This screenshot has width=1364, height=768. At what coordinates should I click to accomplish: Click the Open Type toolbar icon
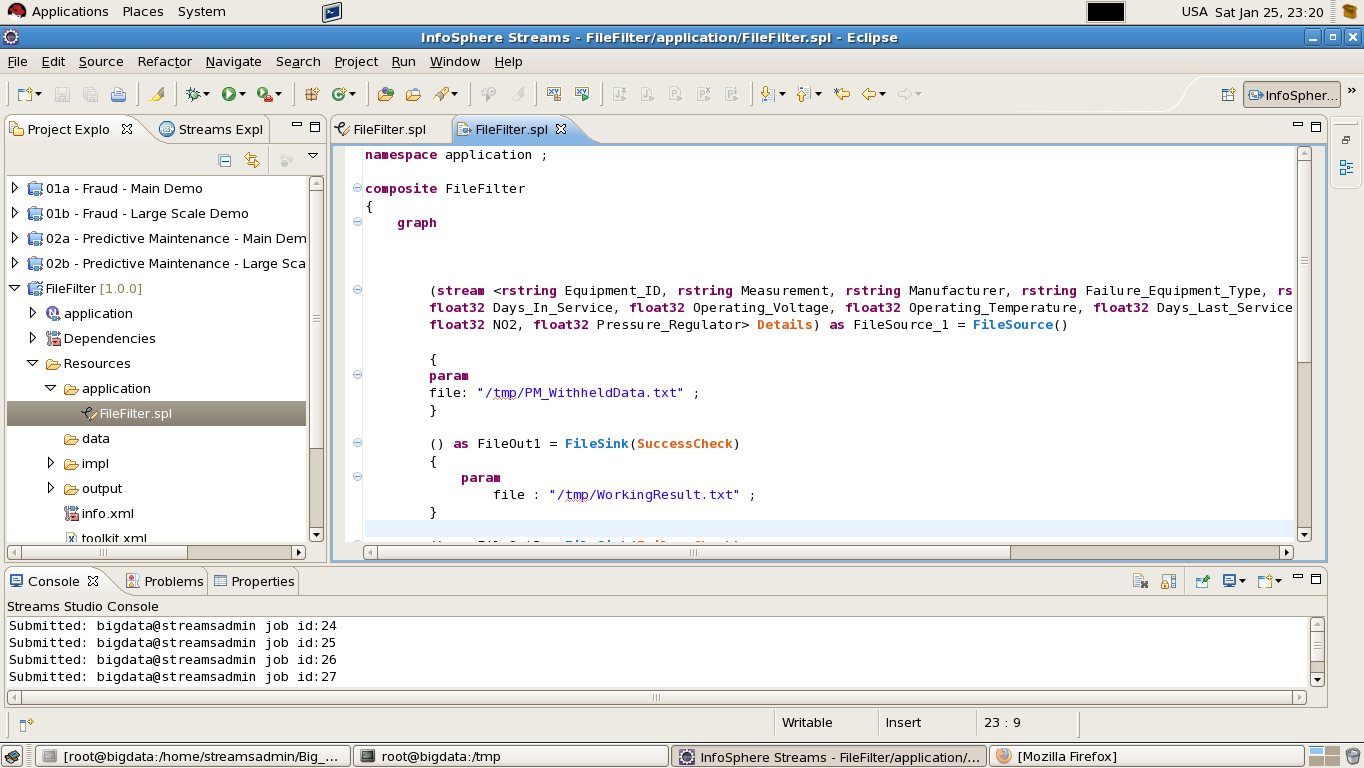386,94
